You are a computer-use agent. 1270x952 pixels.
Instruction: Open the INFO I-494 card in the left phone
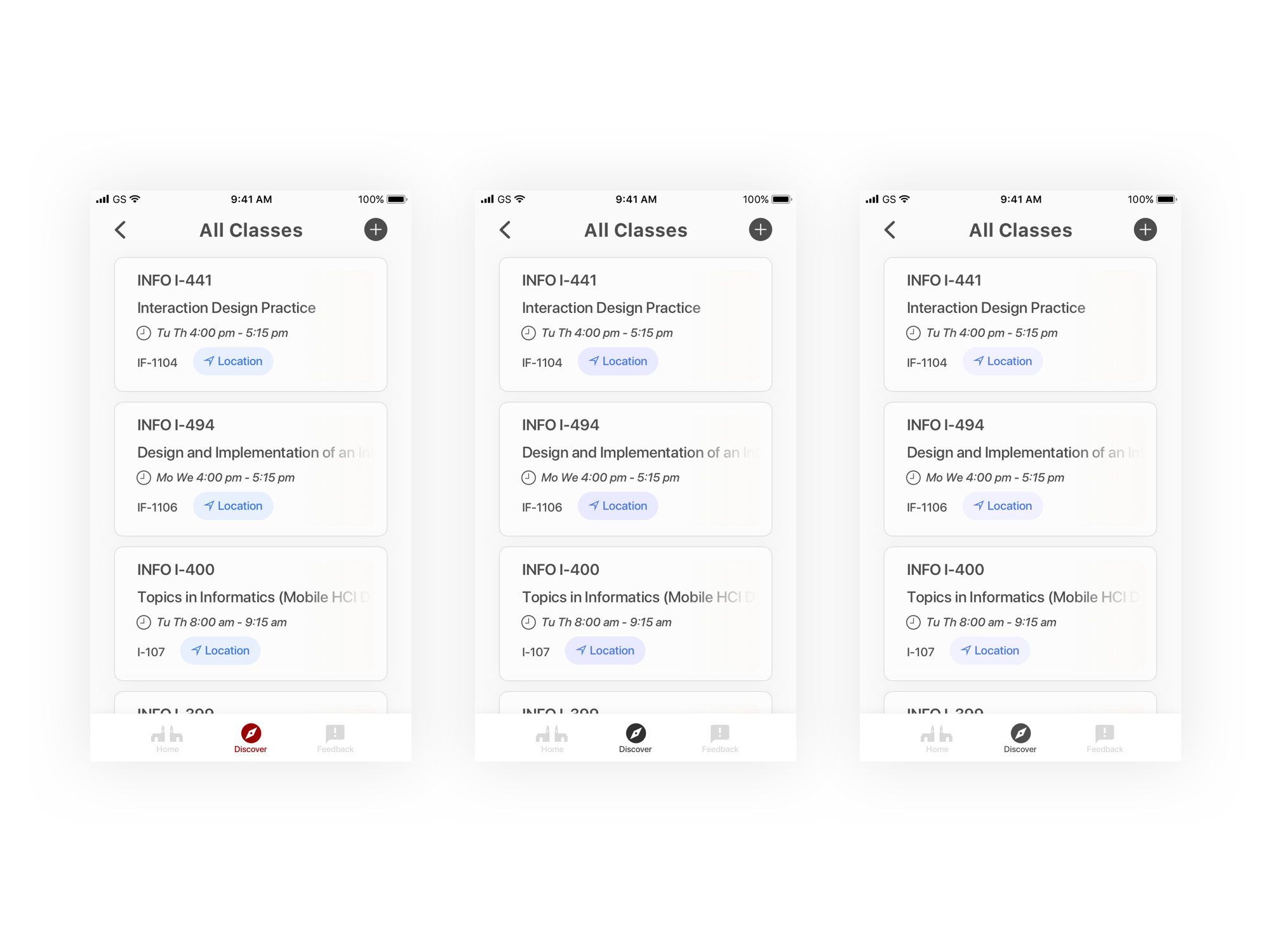(x=251, y=469)
